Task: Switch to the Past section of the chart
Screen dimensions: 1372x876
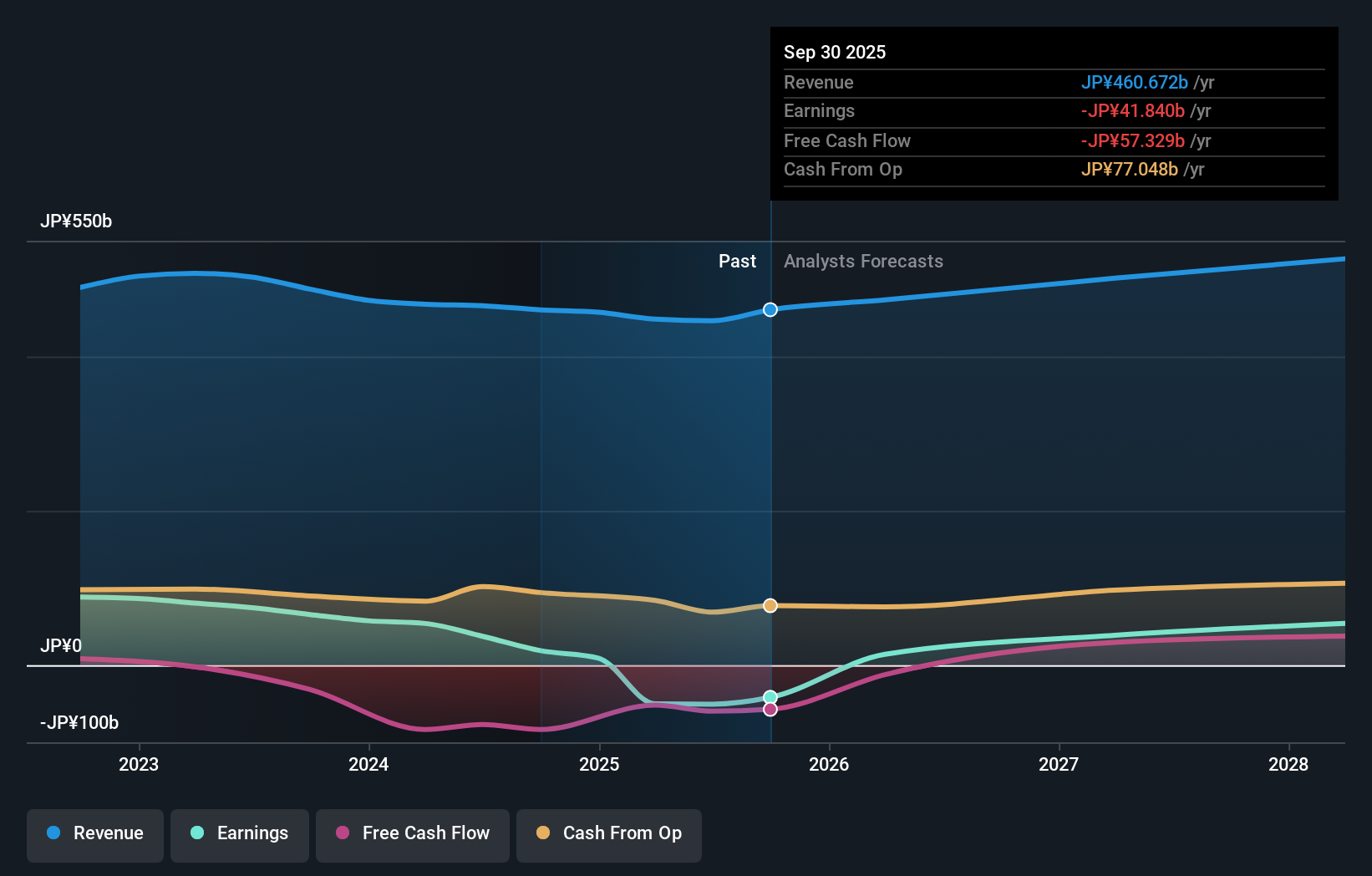Action: tap(737, 261)
